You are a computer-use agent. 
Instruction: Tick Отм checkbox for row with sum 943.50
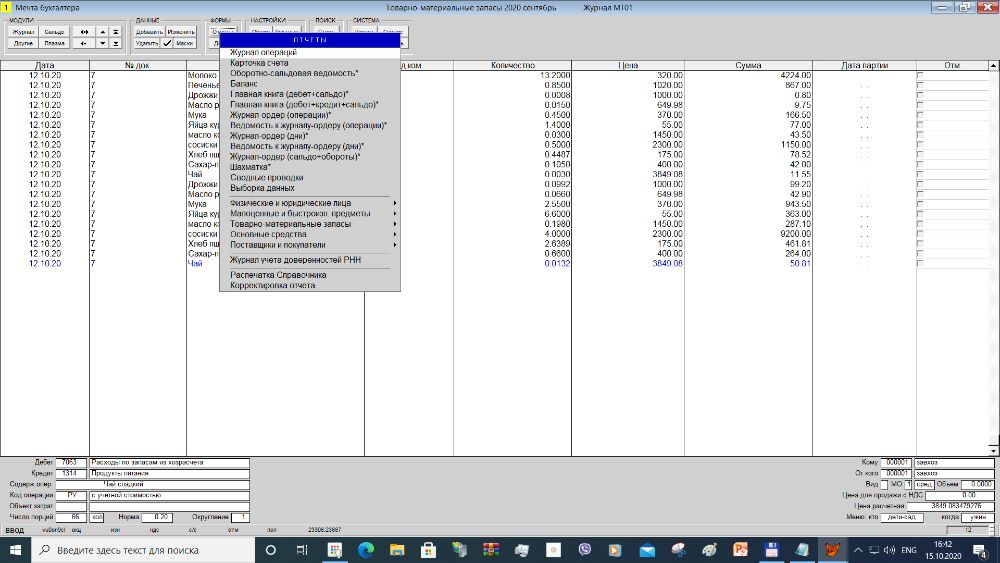[x=920, y=204]
